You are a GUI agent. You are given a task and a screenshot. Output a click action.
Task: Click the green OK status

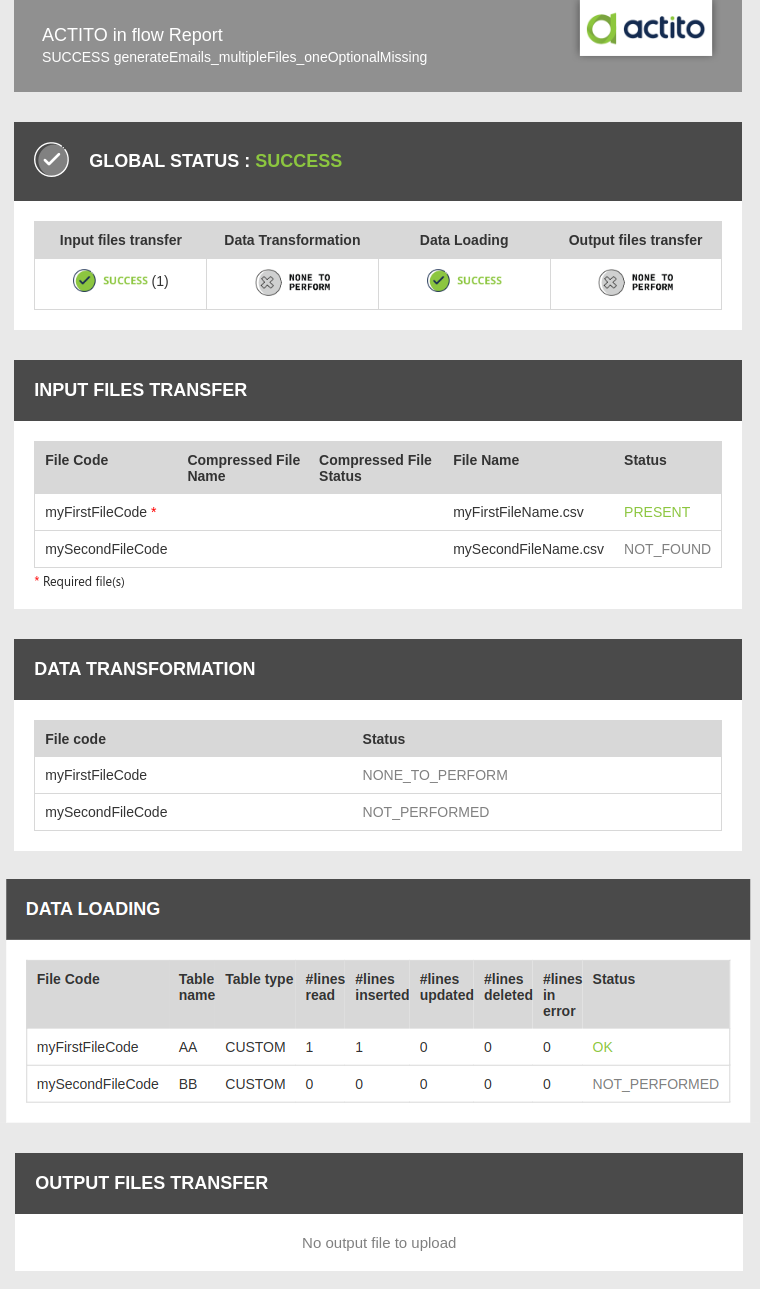(602, 1047)
